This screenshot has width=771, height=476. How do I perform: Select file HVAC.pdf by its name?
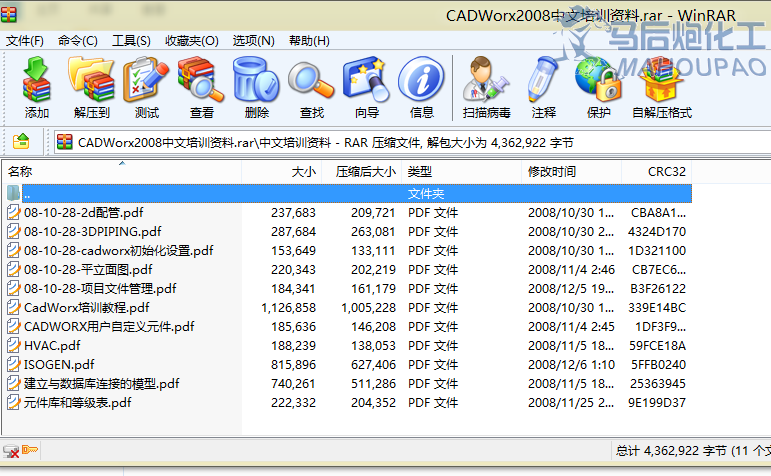pos(52,346)
